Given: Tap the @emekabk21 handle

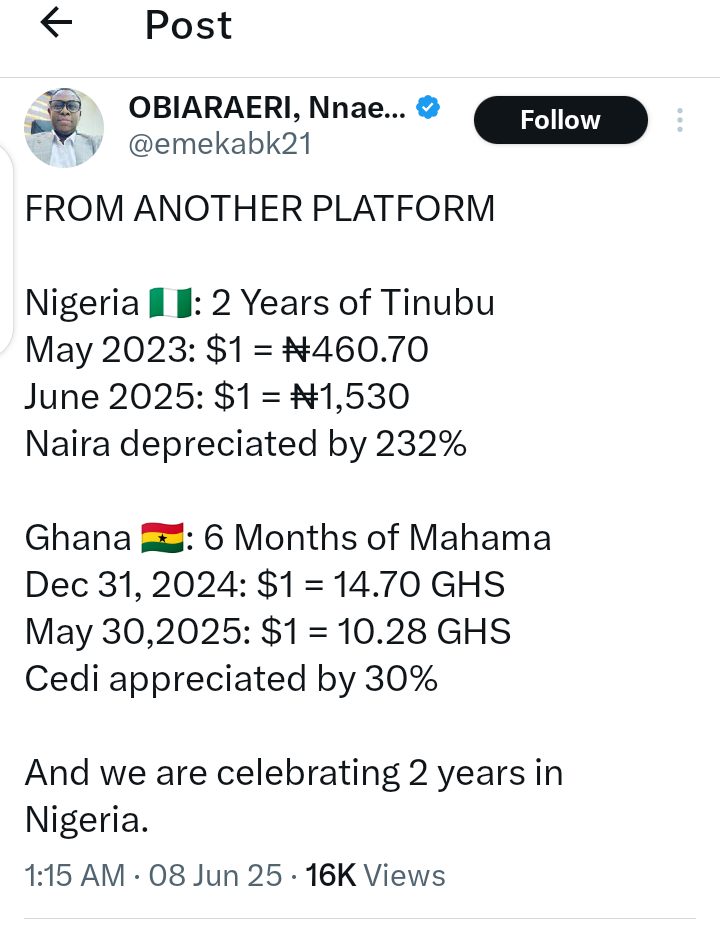Looking at the screenshot, I should click(x=220, y=144).
